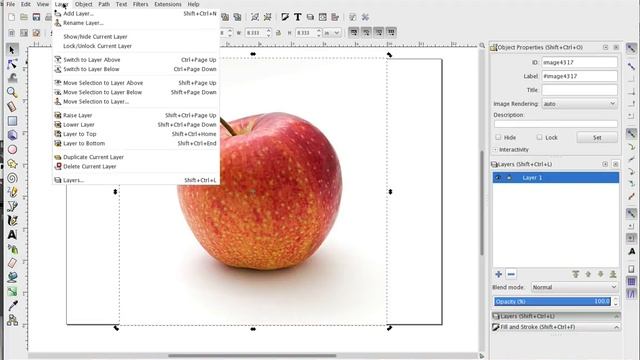640x360 pixels.
Task: Toggle first affect-transform button in toolbar
Action: pos(354,32)
